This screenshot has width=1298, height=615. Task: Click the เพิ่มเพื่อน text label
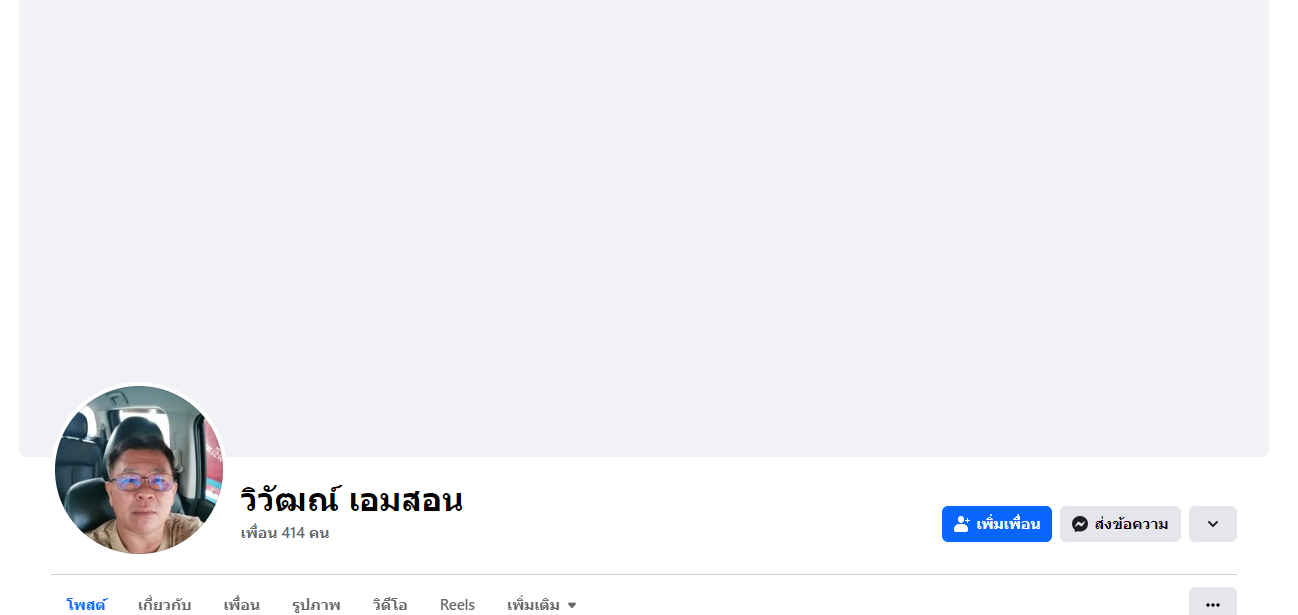pos(1008,524)
